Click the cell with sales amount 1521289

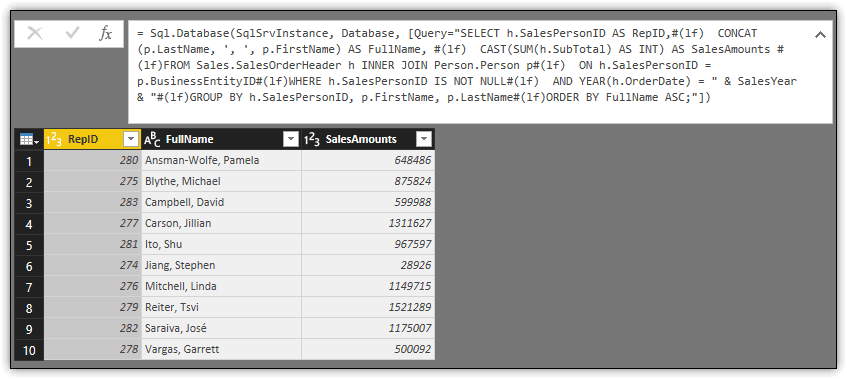(x=368, y=308)
